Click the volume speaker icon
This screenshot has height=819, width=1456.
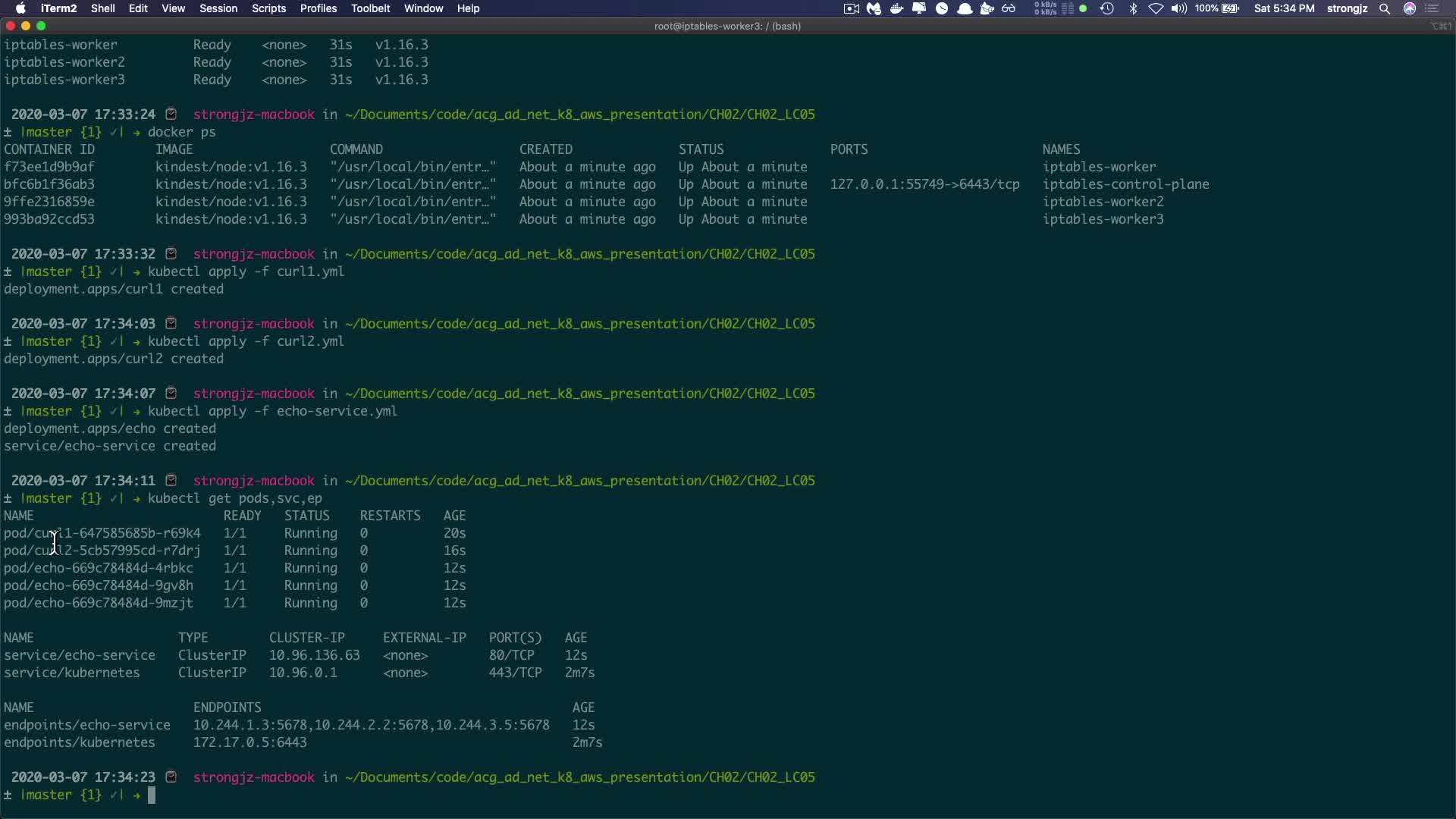pos(1178,8)
